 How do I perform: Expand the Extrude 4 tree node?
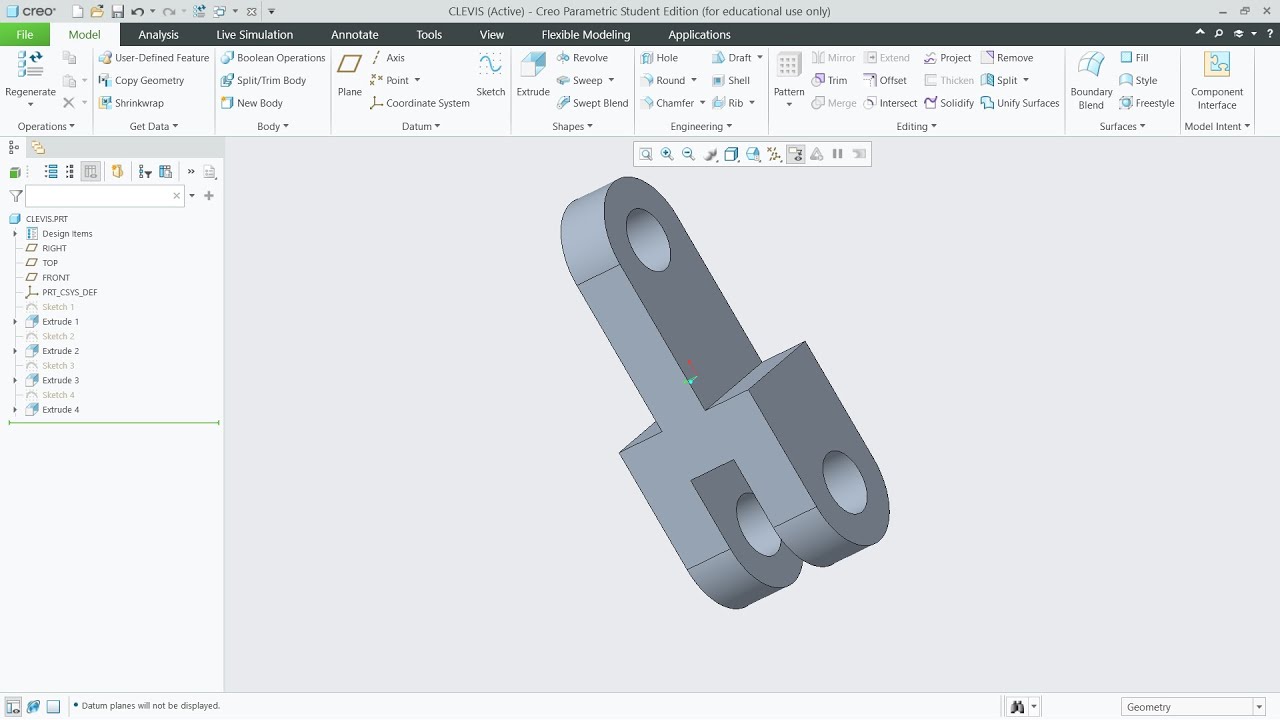tap(15, 410)
